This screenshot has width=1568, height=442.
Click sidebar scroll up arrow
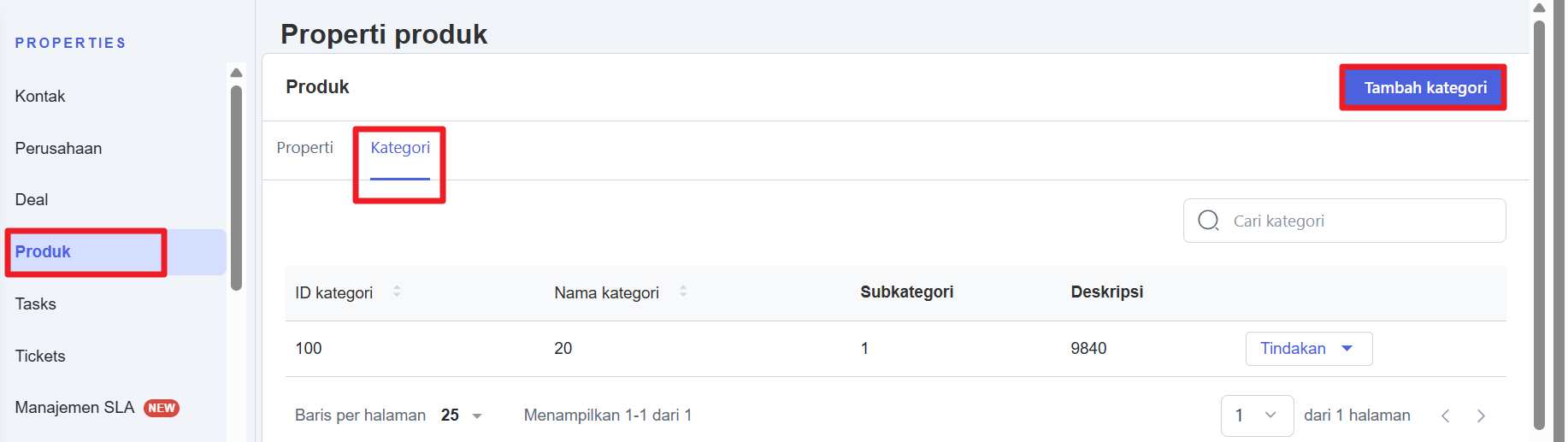point(237,73)
